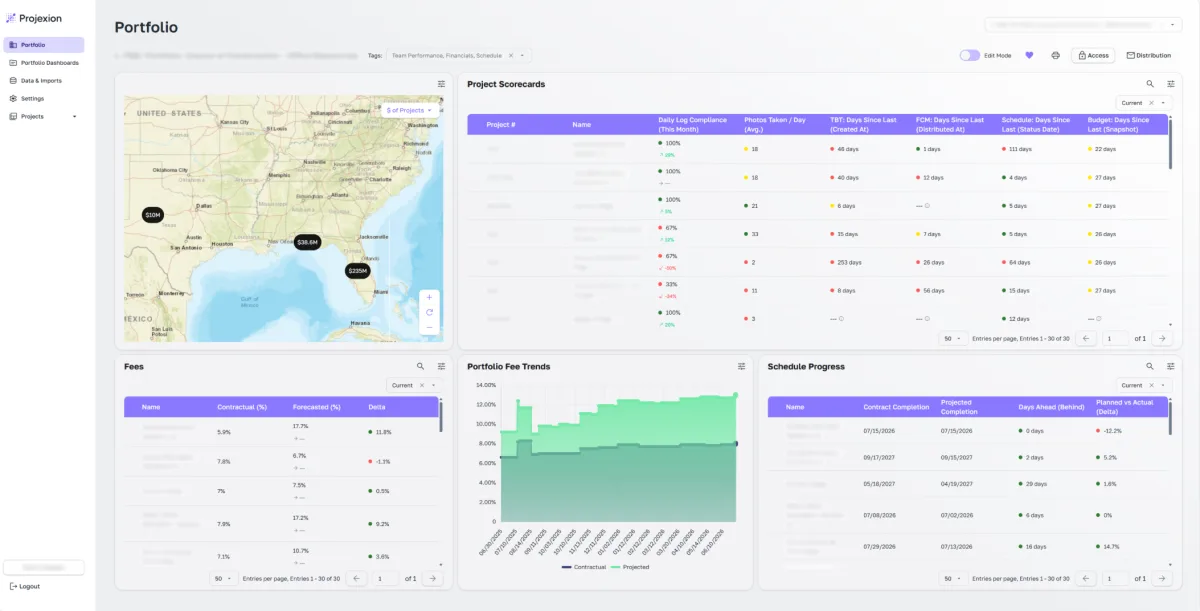Open Portfolio Dashboards in the sidebar
1200x611 pixels.
(43, 63)
